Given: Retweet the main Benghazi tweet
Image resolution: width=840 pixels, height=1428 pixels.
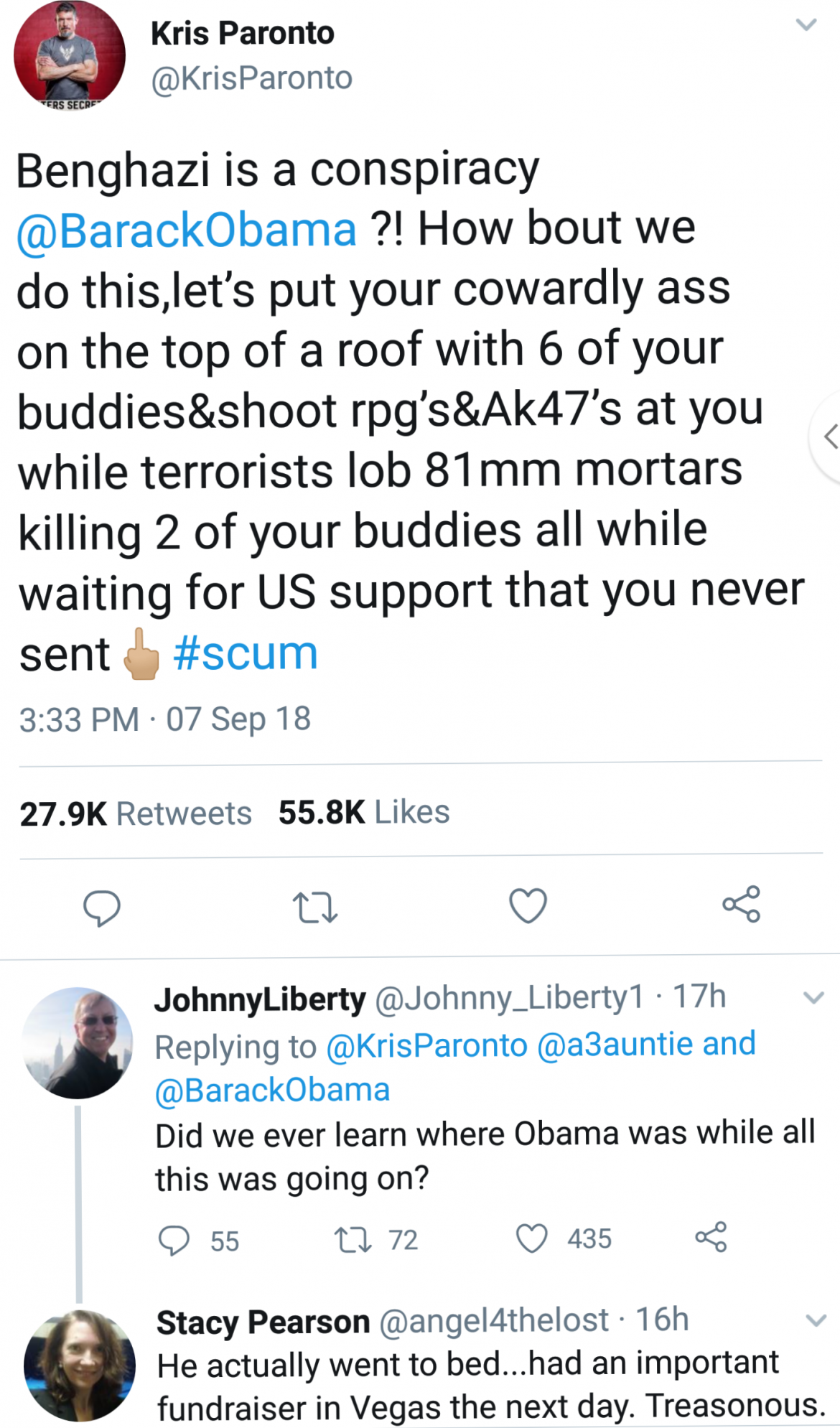Looking at the screenshot, I should [315, 907].
